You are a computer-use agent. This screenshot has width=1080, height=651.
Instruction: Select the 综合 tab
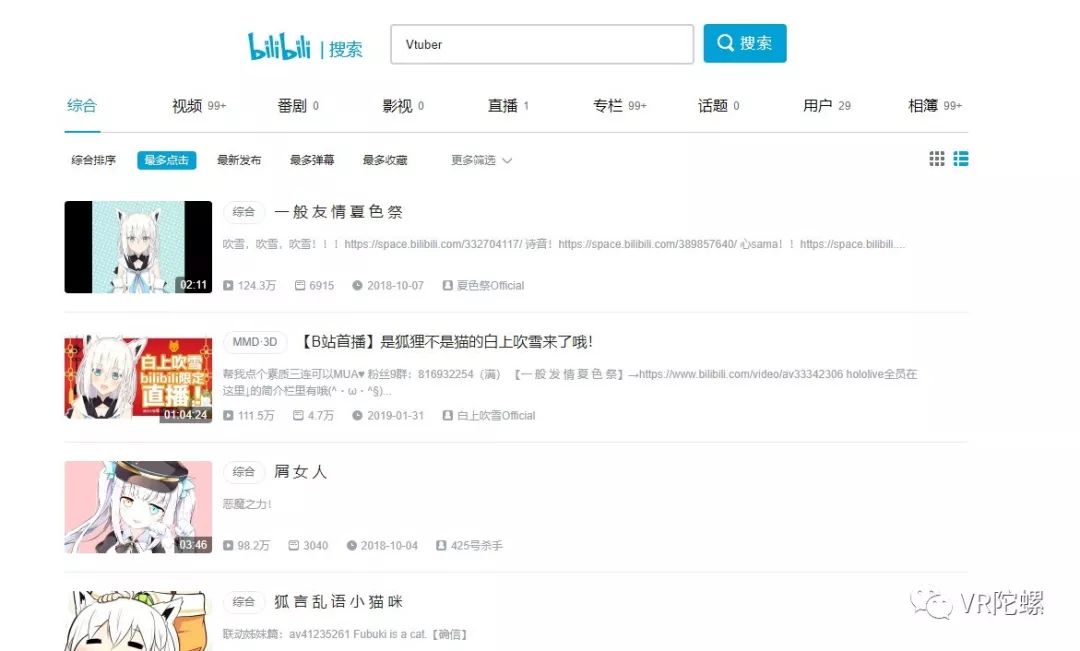[x=82, y=105]
